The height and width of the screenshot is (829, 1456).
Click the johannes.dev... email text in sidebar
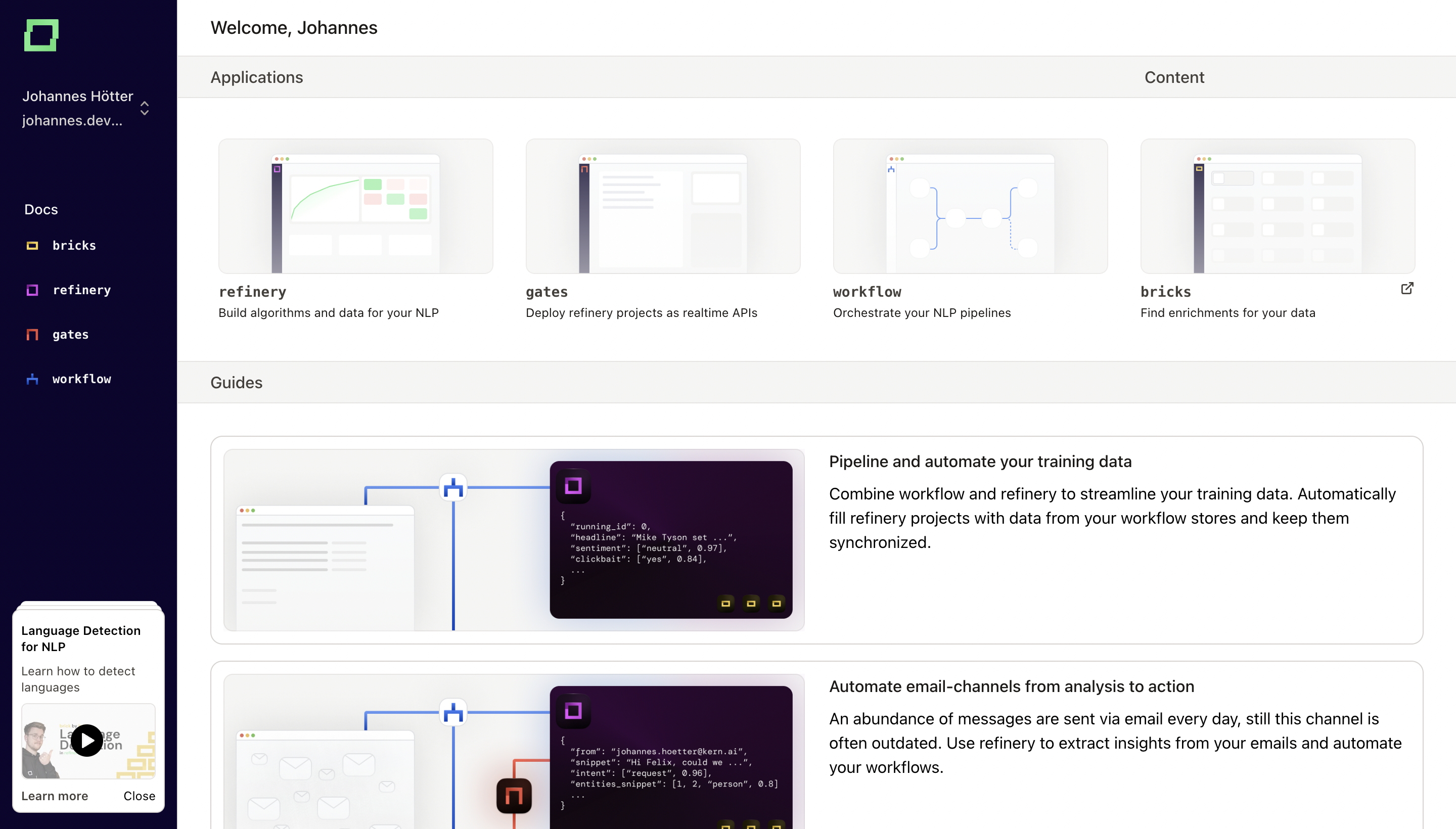tap(72, 120)
